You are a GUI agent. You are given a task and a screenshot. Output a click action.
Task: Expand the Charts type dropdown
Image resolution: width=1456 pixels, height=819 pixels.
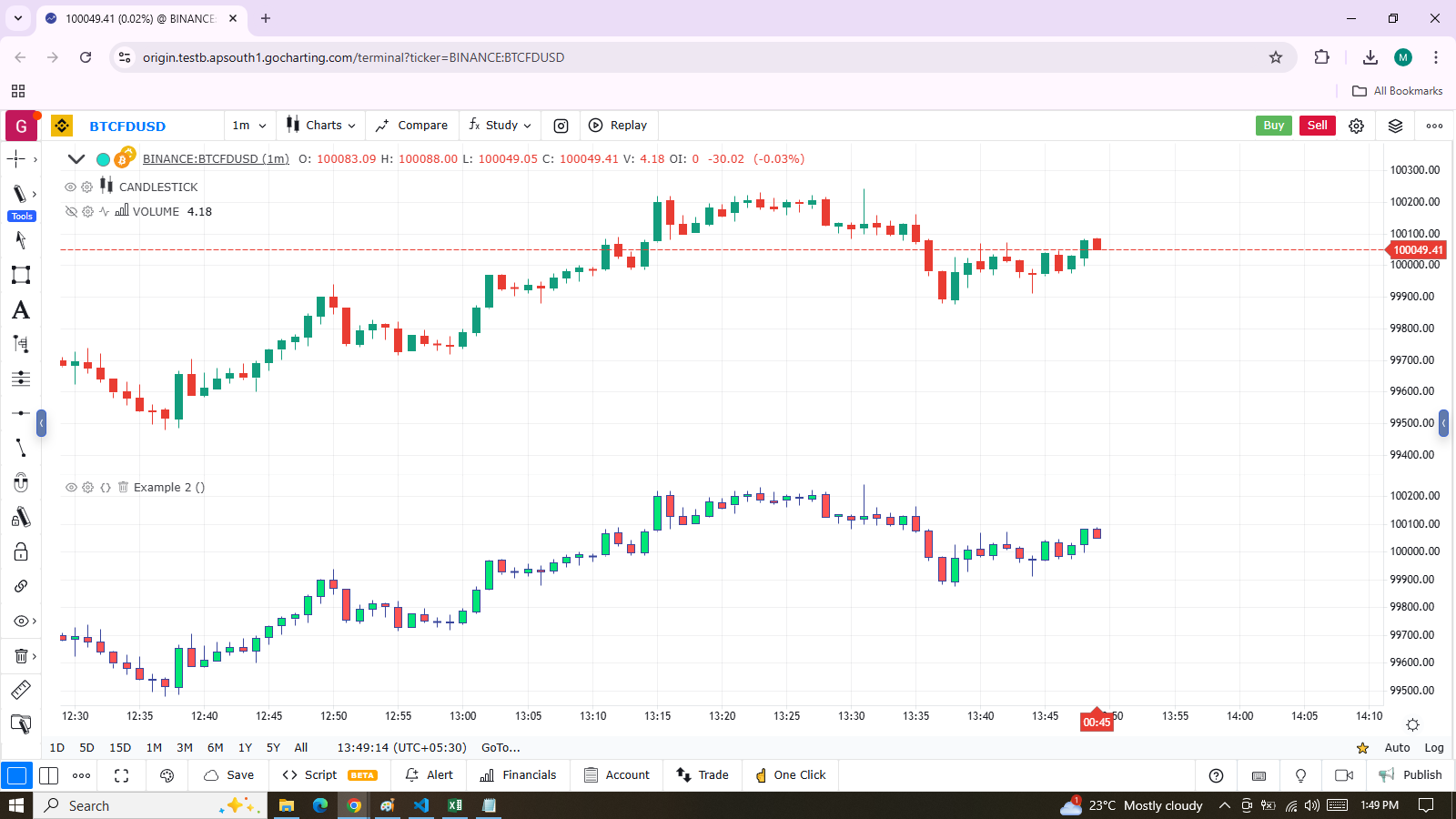(320, 126)
